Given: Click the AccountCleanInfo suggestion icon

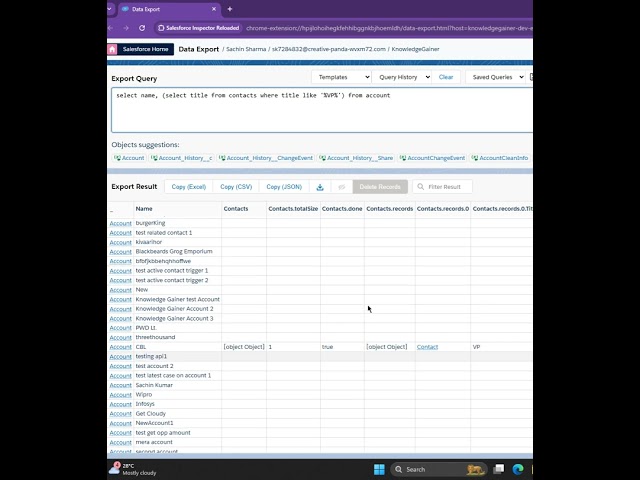Looking at the screenshot, I should click(x=475, y=158).
